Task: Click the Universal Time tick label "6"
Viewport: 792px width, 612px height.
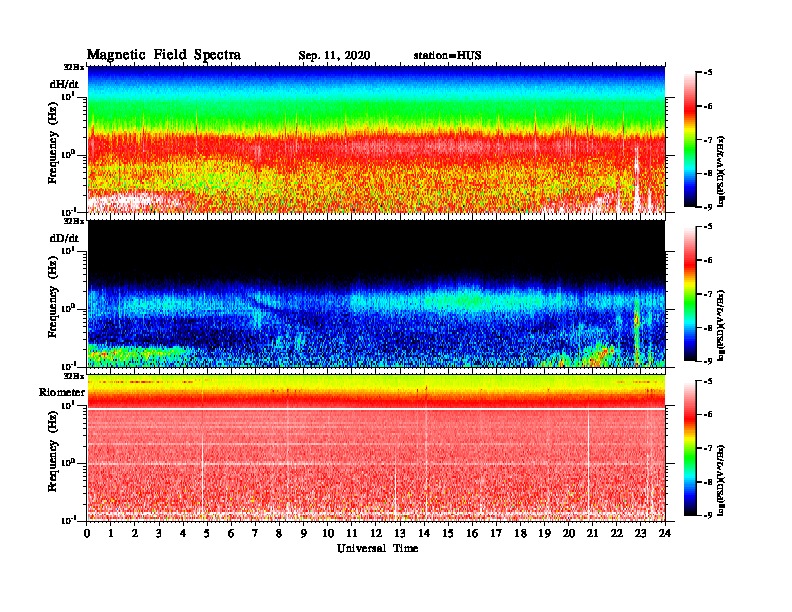Action: 231,533
